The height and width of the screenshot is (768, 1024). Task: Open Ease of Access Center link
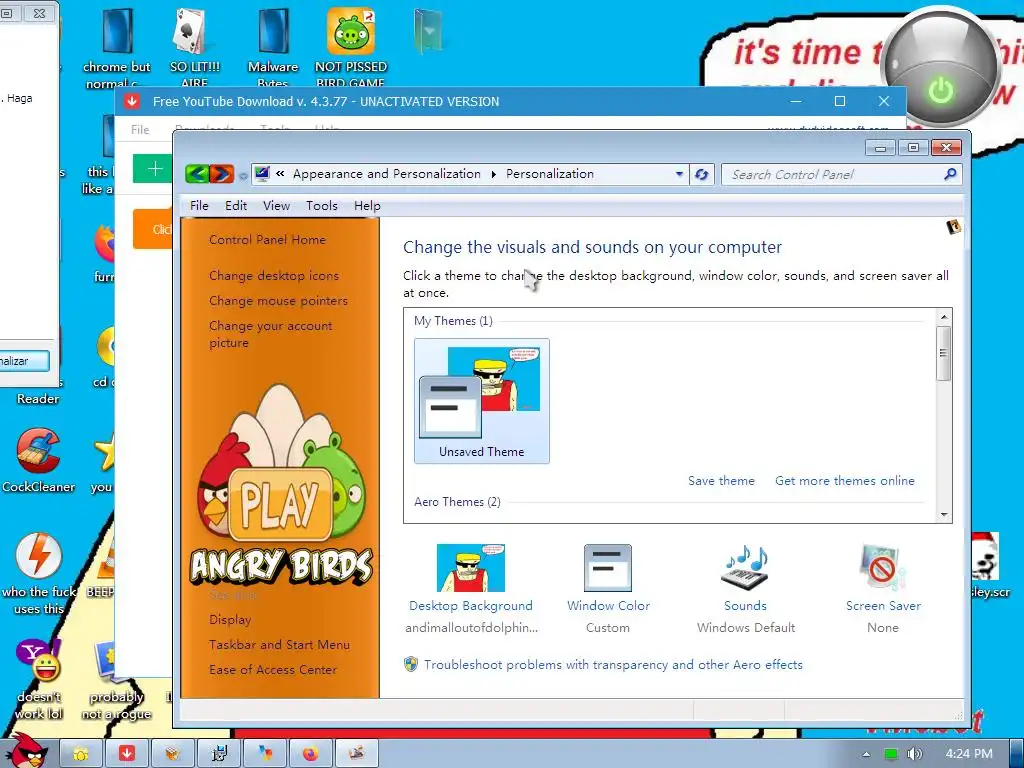(273, 669)
